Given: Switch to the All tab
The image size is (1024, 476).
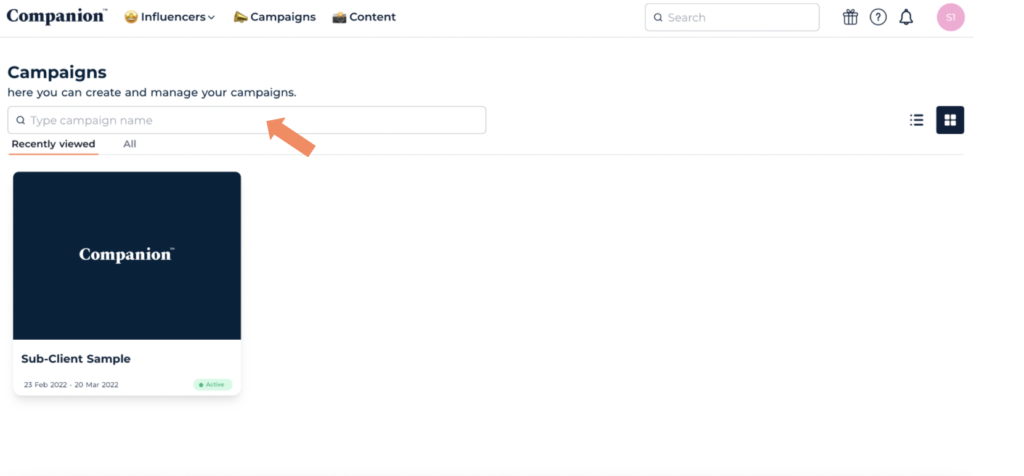Looking at the screenshot, I should coord(130,144).
